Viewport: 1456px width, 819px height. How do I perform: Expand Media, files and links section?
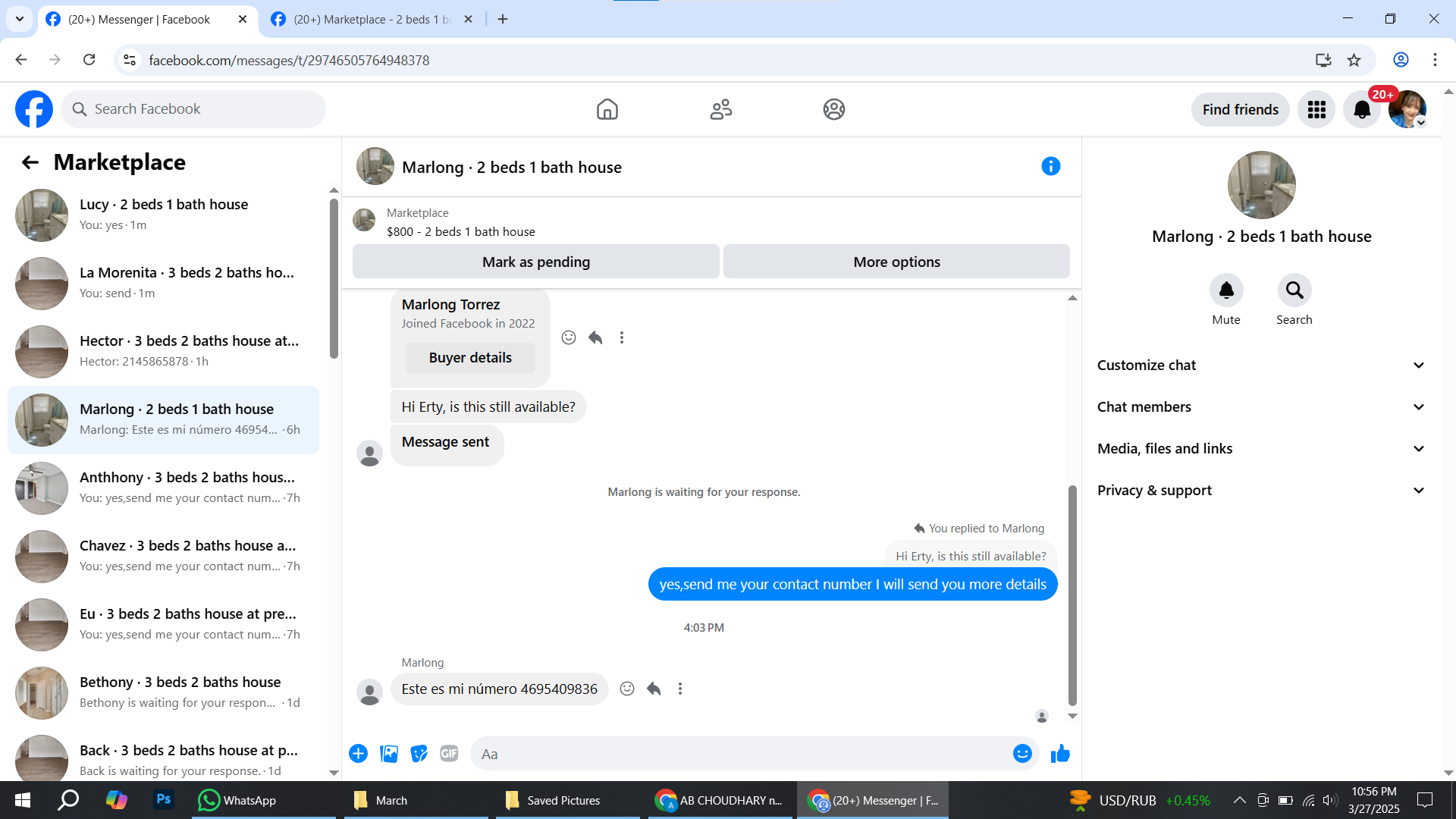coord(1261,449)
